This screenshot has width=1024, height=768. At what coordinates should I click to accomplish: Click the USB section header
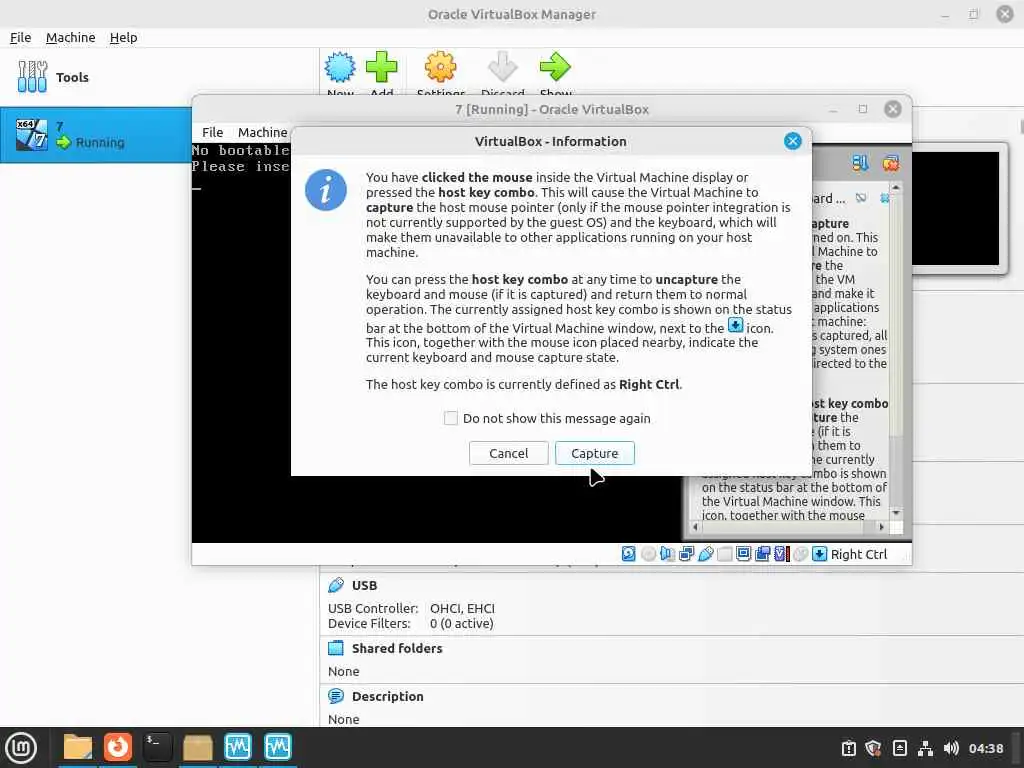[364, 585]
